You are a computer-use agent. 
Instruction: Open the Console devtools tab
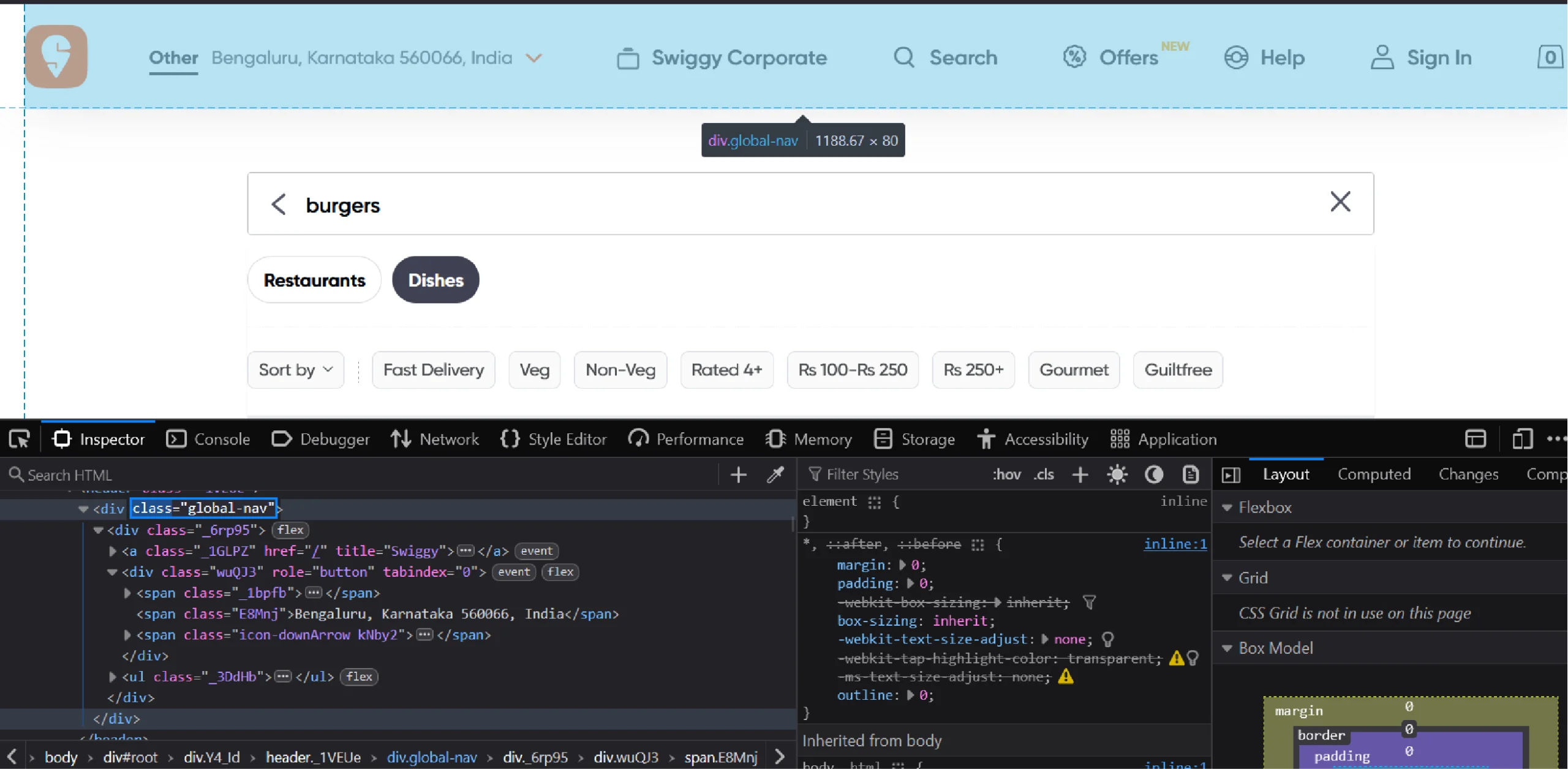pos(208,439)
